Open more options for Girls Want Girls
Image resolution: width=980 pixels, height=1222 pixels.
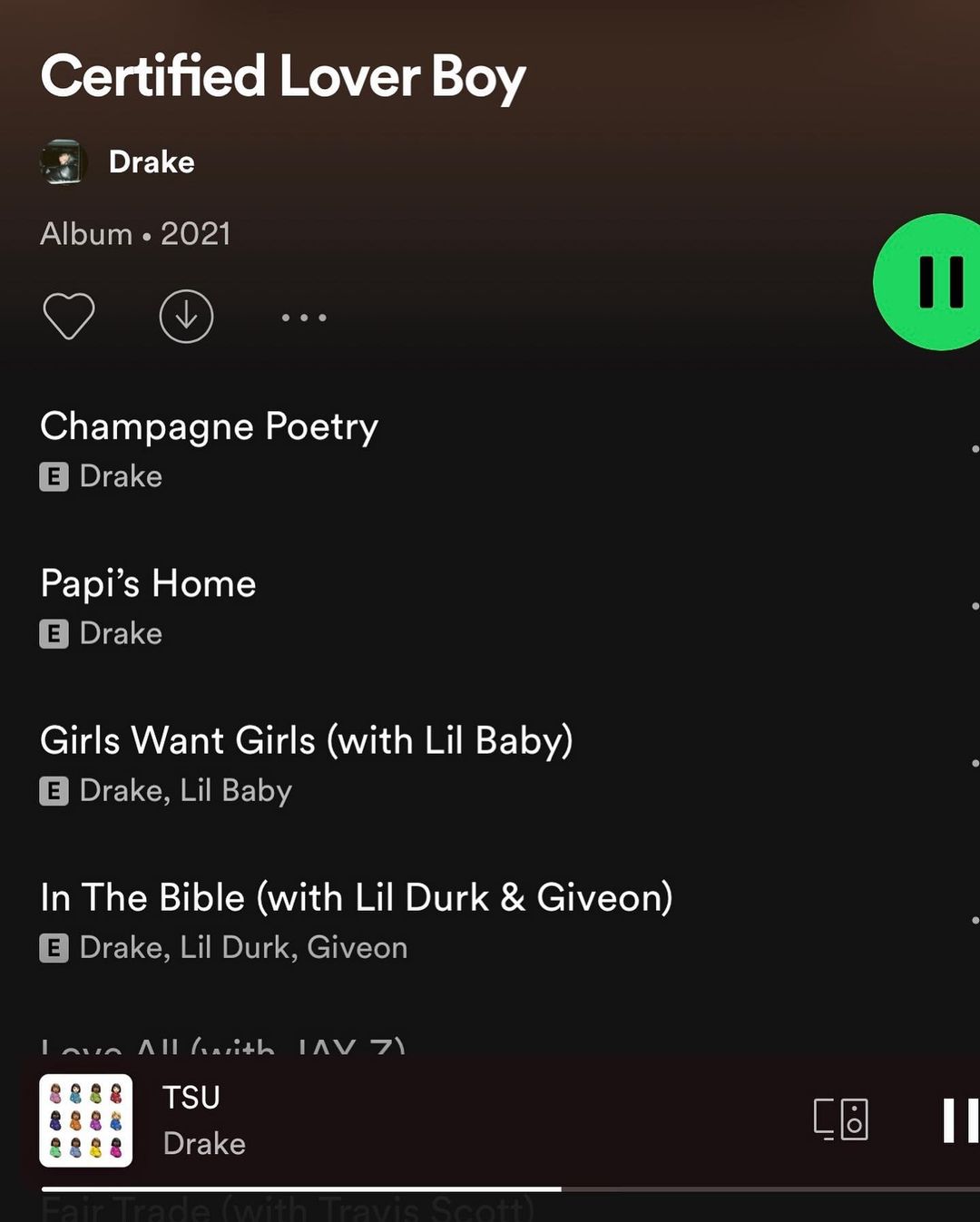coord(975,763)
